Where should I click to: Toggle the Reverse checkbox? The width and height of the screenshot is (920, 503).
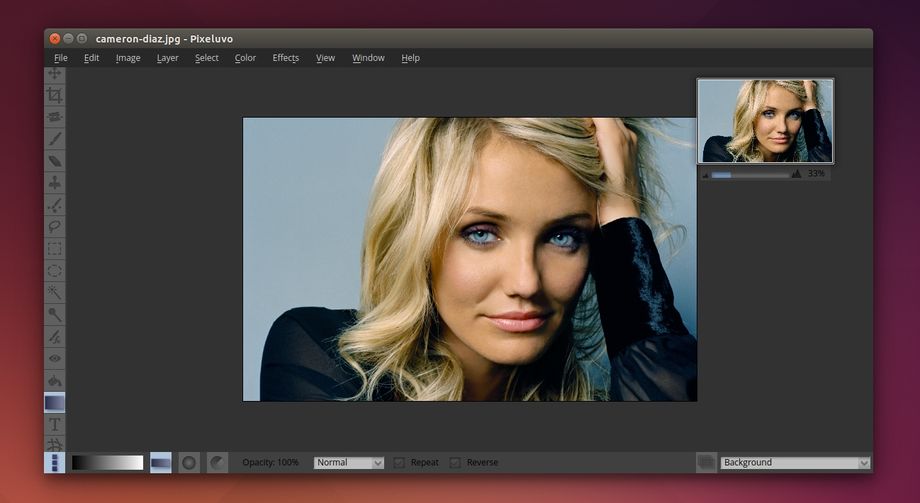click(456, 462)
